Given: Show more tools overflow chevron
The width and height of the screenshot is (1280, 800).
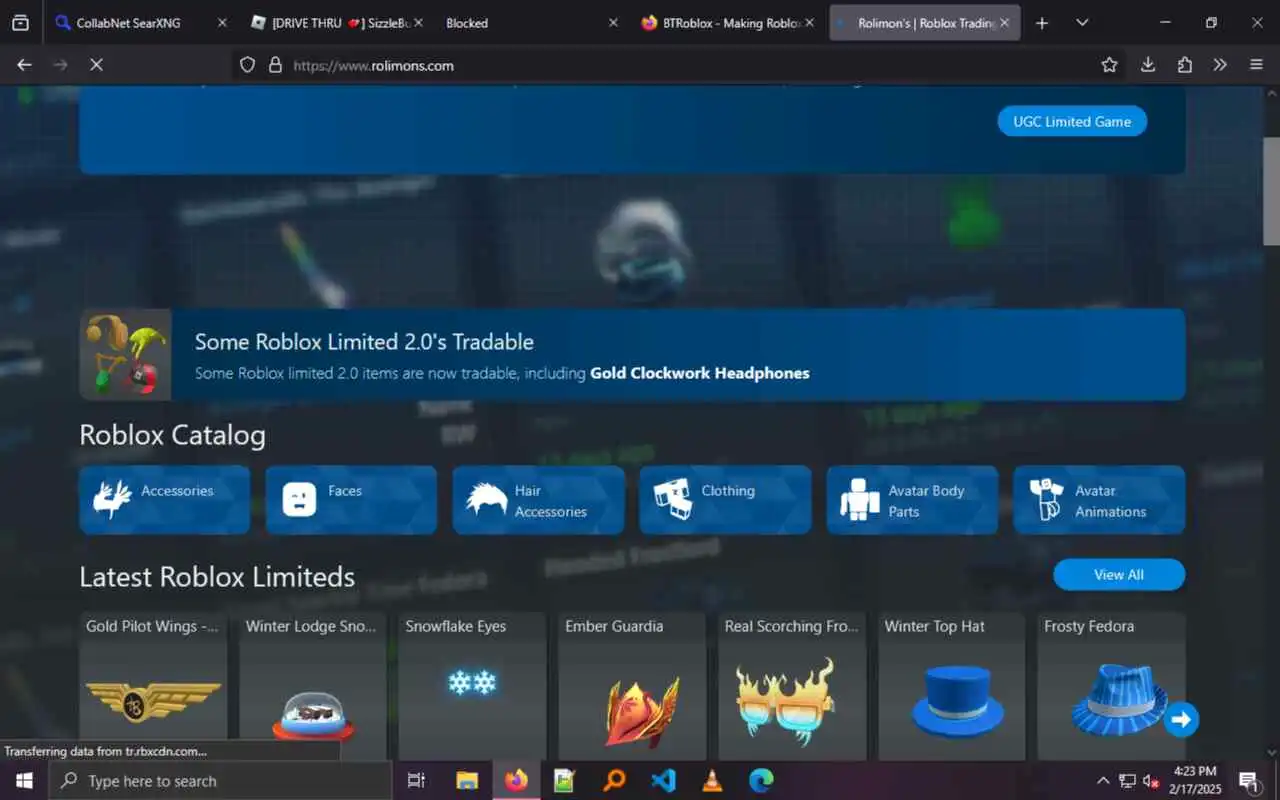Looking at the screenshot, I should point(1220,65).
